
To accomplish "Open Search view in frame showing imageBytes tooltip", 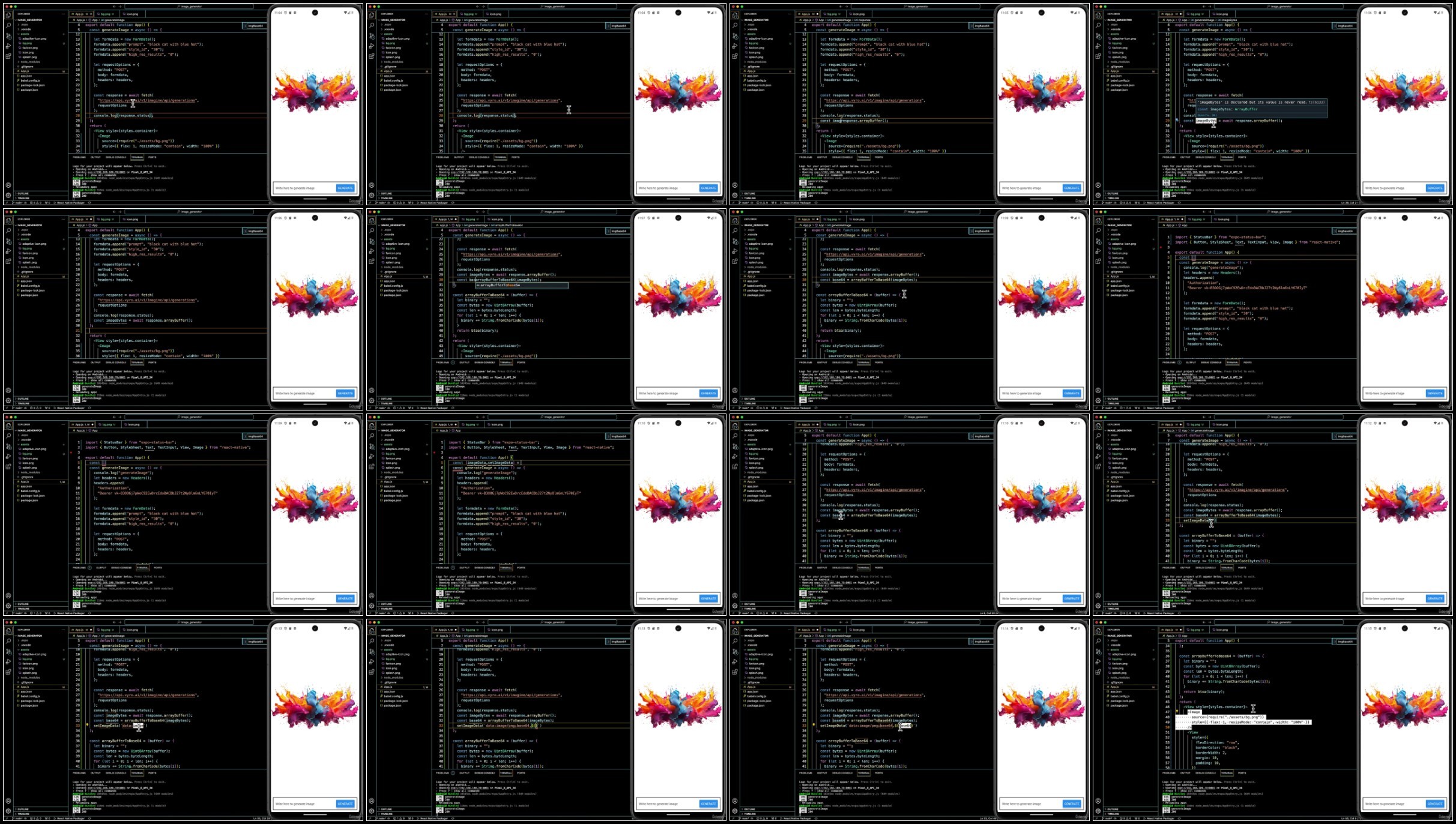I will (x=1098, y=25).
